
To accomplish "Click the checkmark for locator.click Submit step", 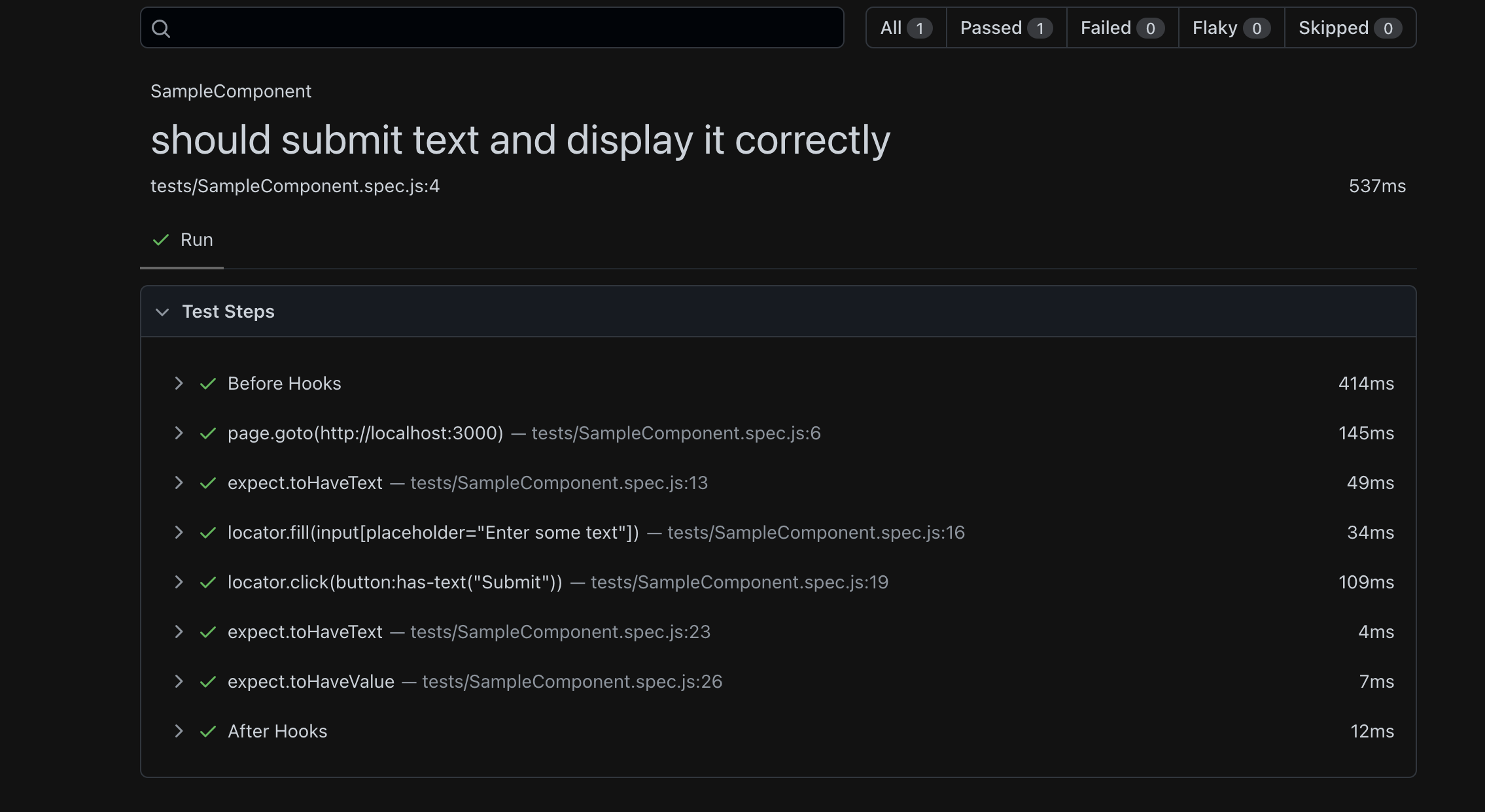I will [x=208, y=583].
